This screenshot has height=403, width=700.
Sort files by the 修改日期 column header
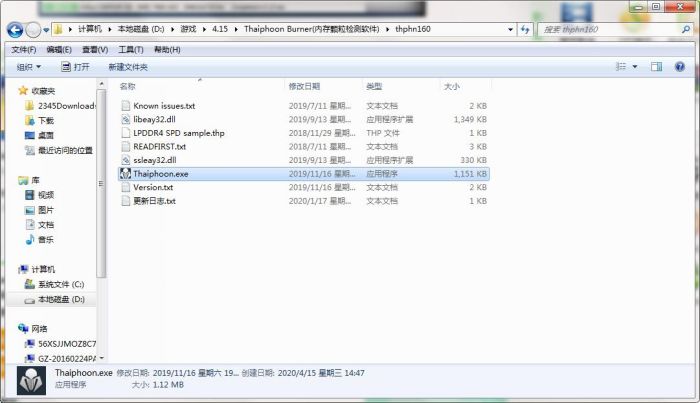[304, 86]
